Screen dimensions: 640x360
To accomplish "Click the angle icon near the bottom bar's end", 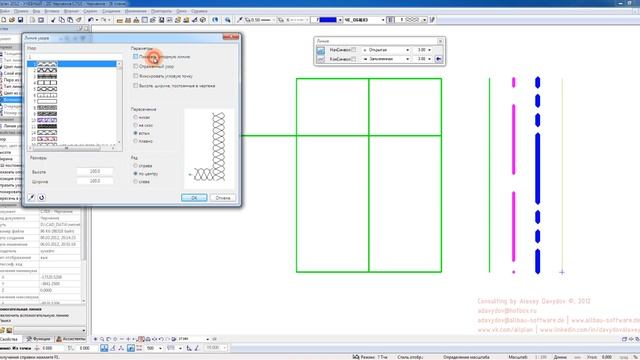I will (x=197, y=348).
